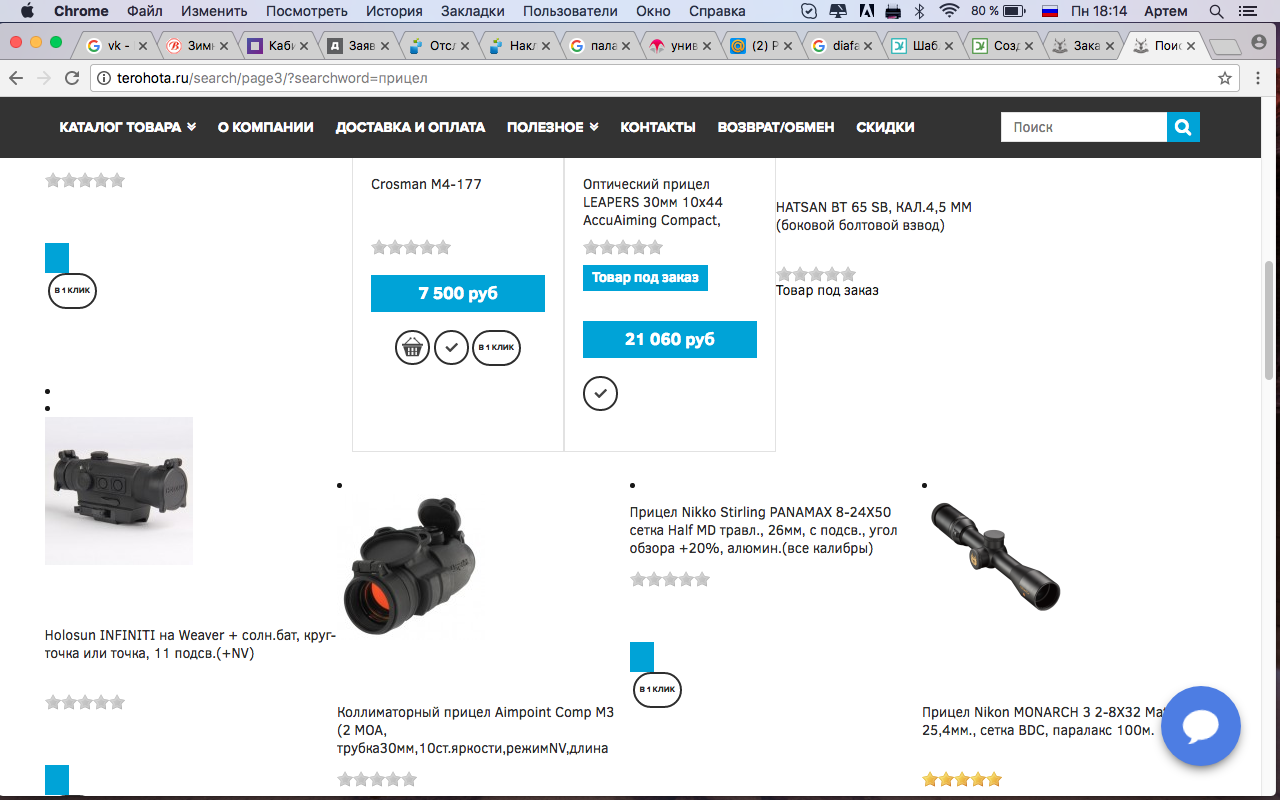The height and width of the screenshot is (800, 1280).
Task: Bookmark this page with star icon
Action: click(x=1224, y=78)
